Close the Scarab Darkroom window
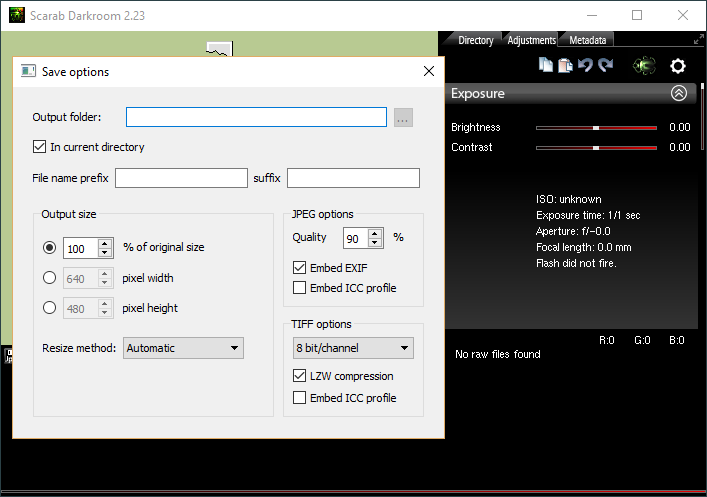The width and height of the screenshot is (707, 497). click(x=683, y=15)
